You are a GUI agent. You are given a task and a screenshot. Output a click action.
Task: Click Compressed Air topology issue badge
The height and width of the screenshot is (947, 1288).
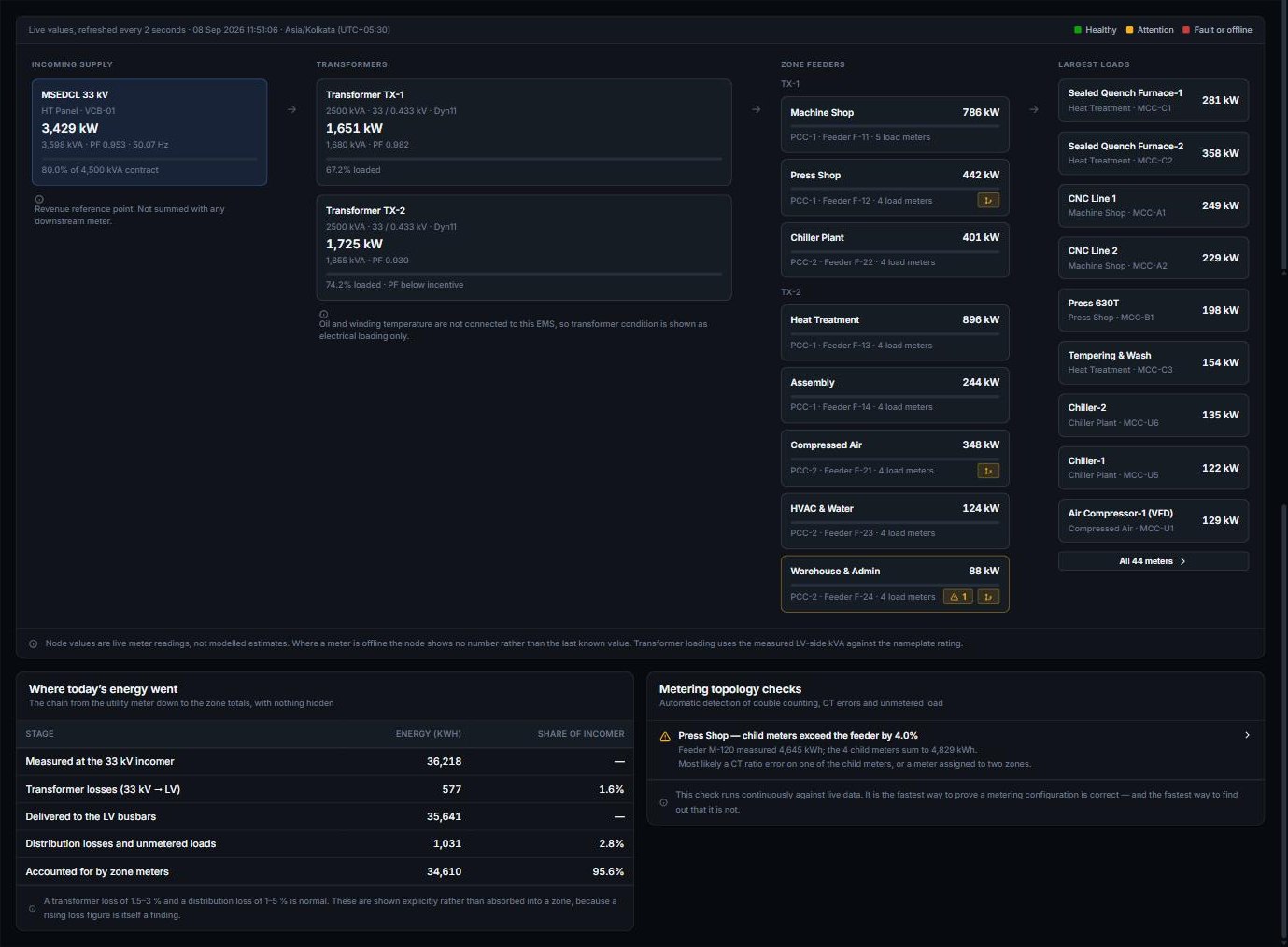pos(988,471)
